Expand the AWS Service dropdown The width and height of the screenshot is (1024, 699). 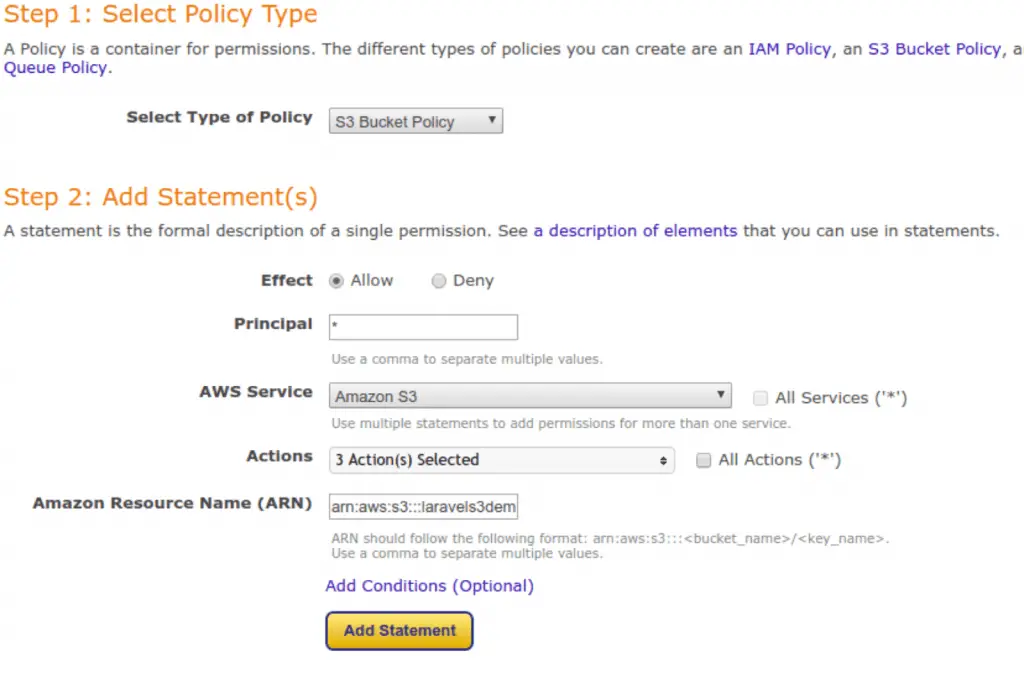[530, 396]
